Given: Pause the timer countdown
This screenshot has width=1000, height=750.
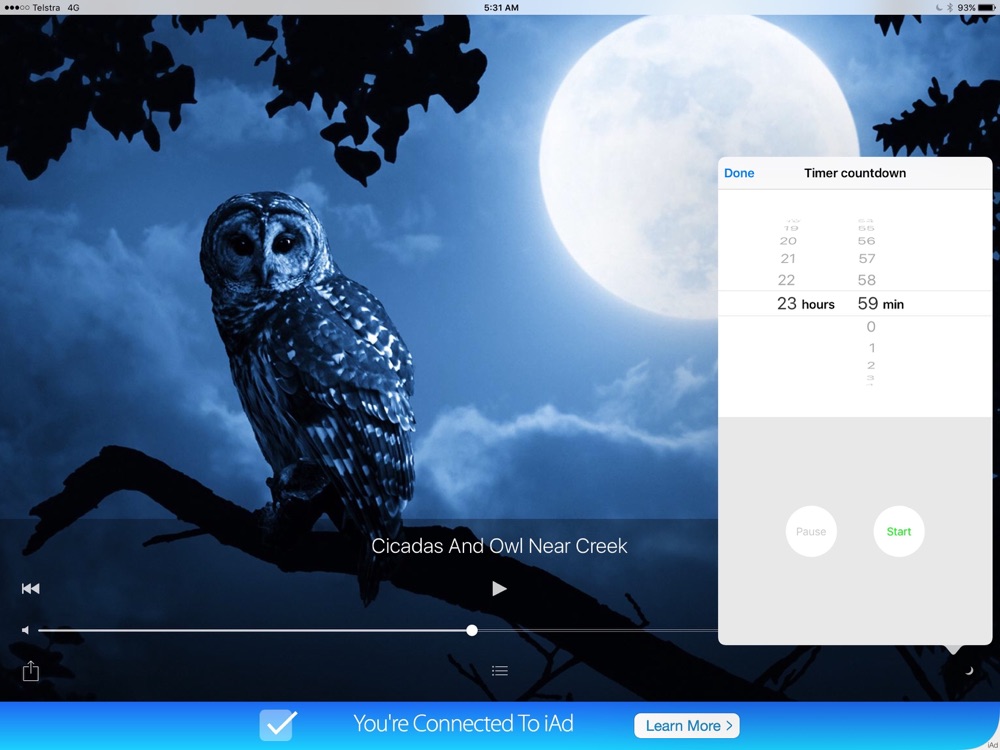Looking at the screenshot, I should (x=811, y=532).
